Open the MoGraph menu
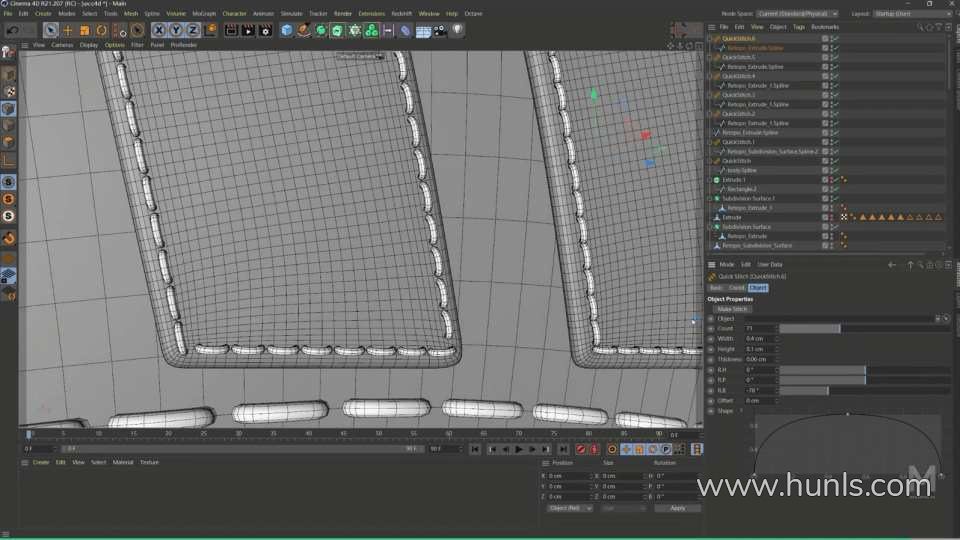 point(203,14)
